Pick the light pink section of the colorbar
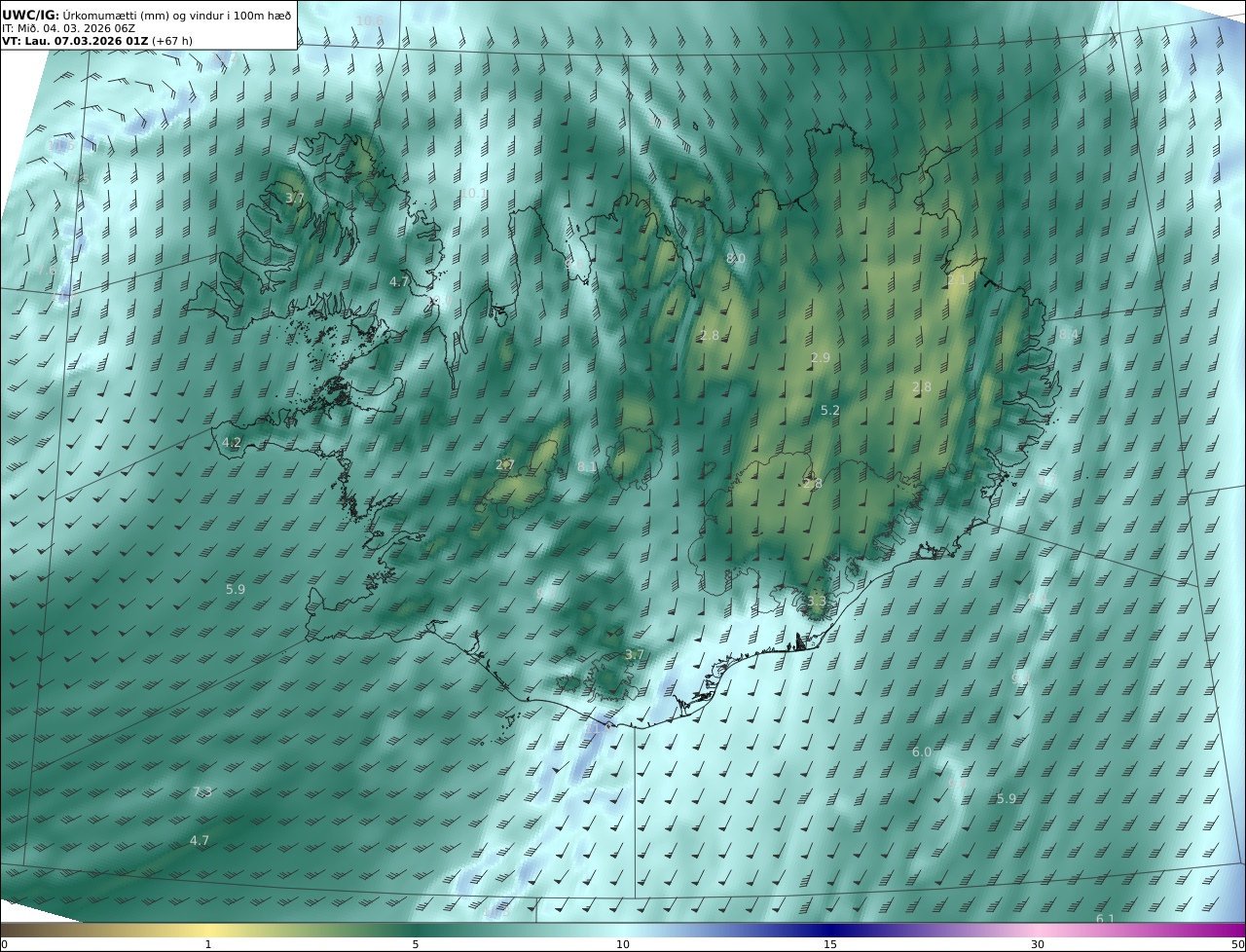This screenshot has height=952, width=1246. coord(1038,930)
